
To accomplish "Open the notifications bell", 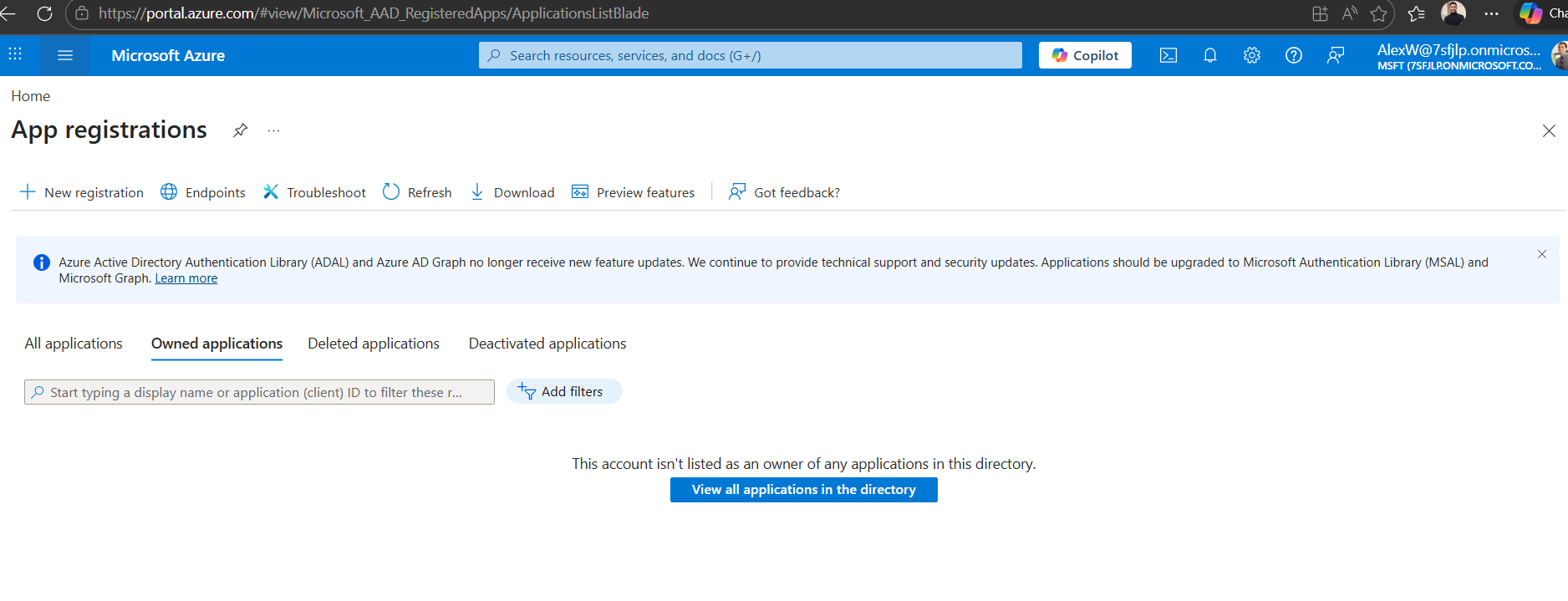I will pos(1210,55).
